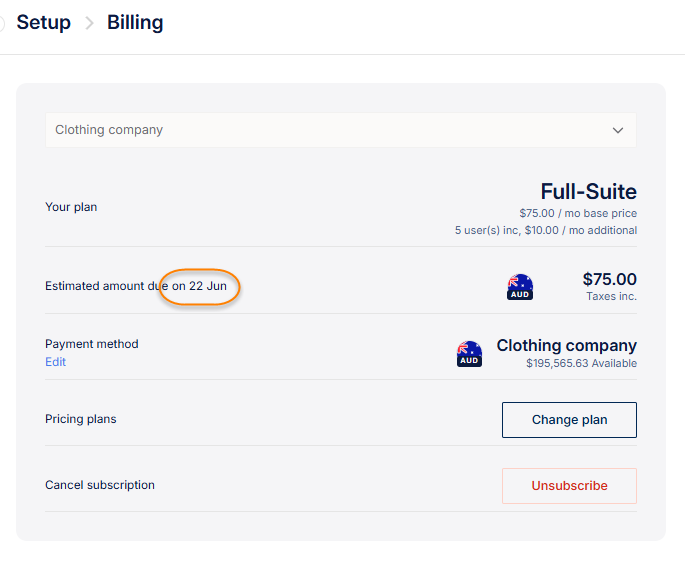Click the Taxes inc. note
Screen dimensions: 685x562
pyautogui.click(x=611, y=296)
